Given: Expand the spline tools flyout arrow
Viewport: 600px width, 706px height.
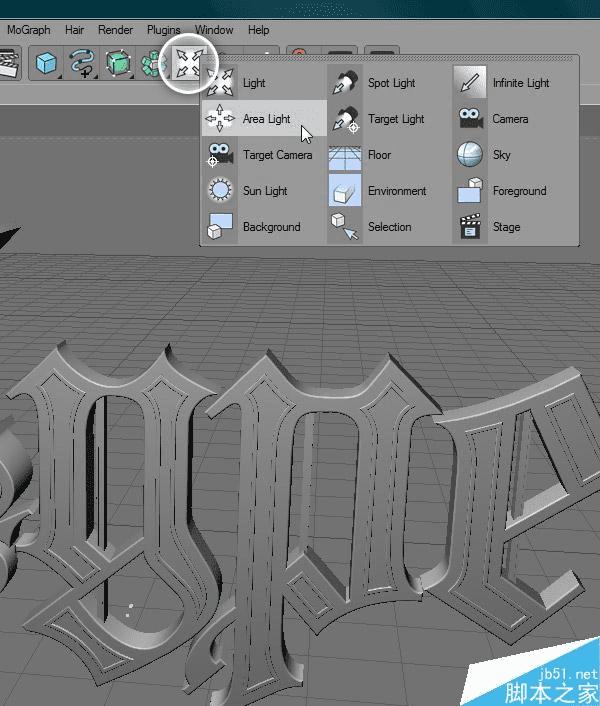Looking at the screenshot, I should (x=95, y=77).
